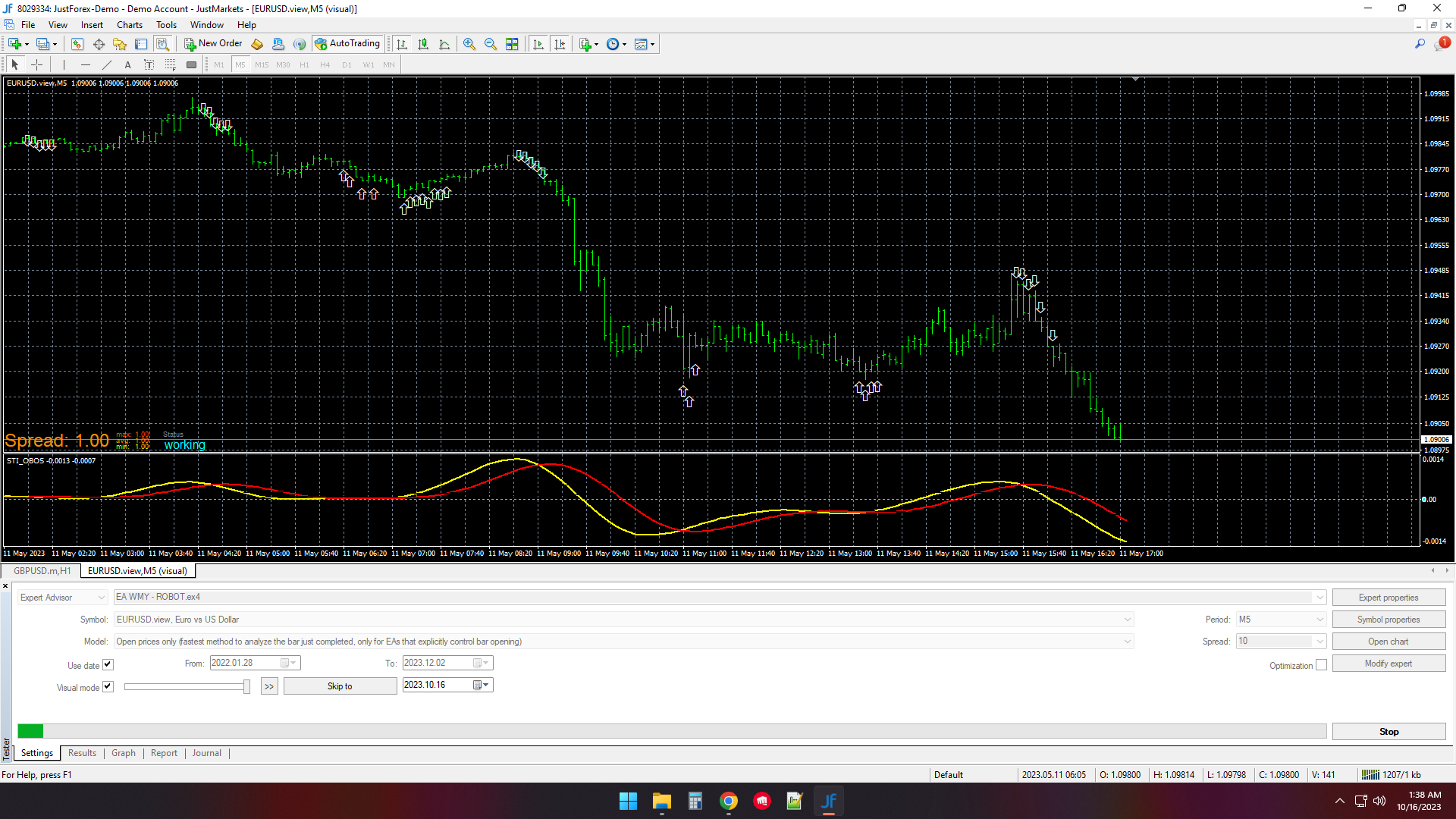The image size is (1456, 819).
Task: Toggle the Strategy Tester icon
Action: pos(162,44)
